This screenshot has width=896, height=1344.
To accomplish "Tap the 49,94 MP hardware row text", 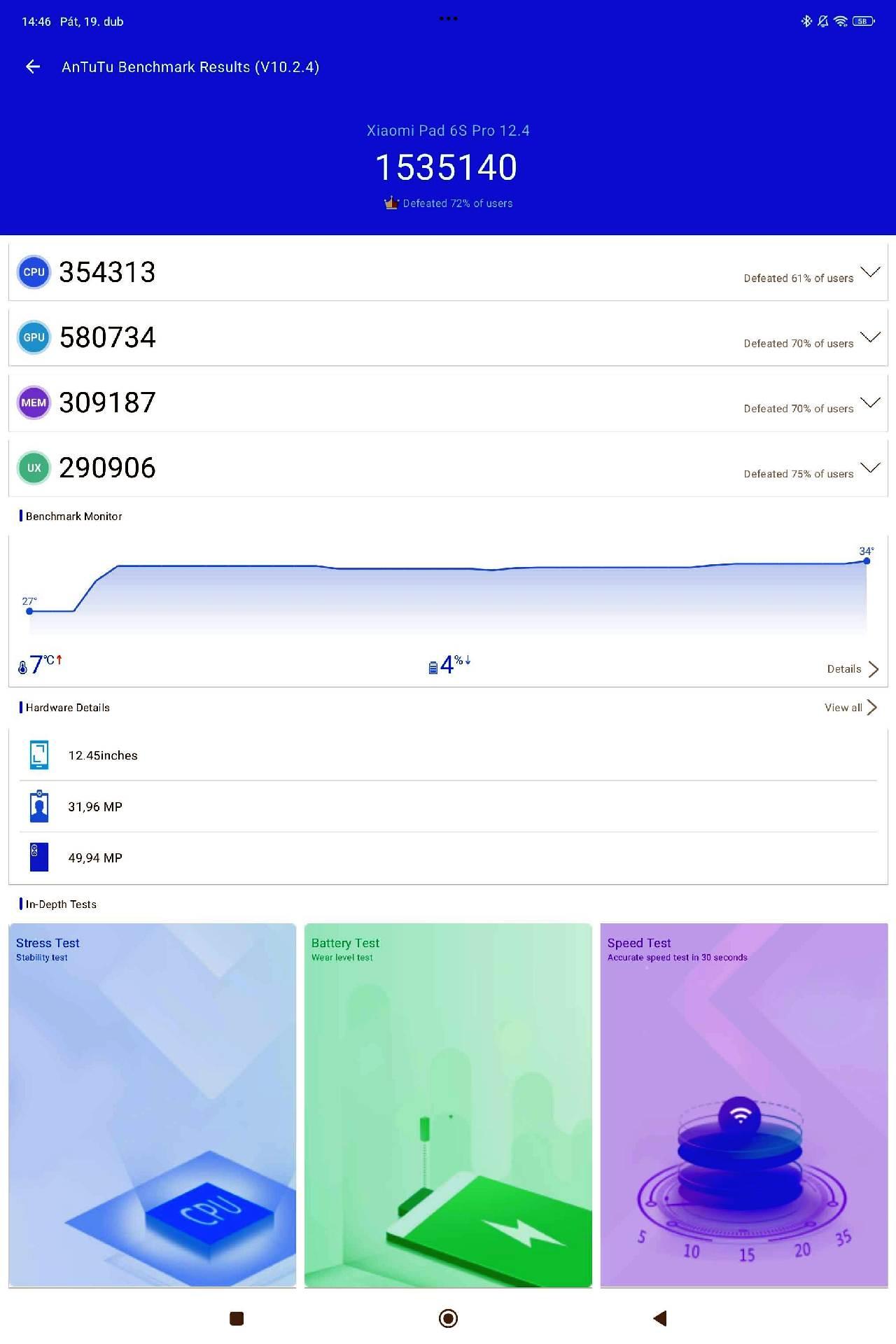I will click(95, 858).
